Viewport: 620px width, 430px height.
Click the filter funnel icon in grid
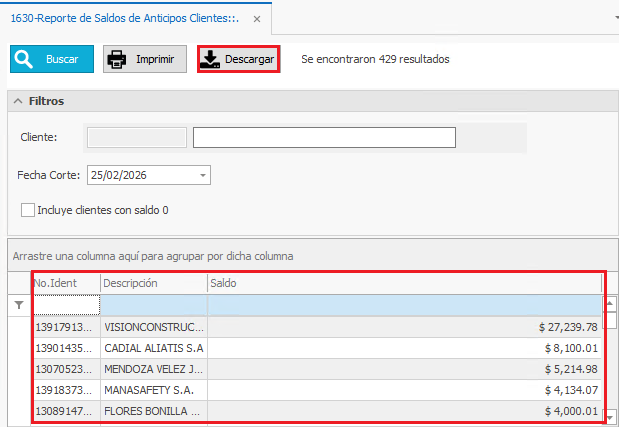click(x=18, y=305)
